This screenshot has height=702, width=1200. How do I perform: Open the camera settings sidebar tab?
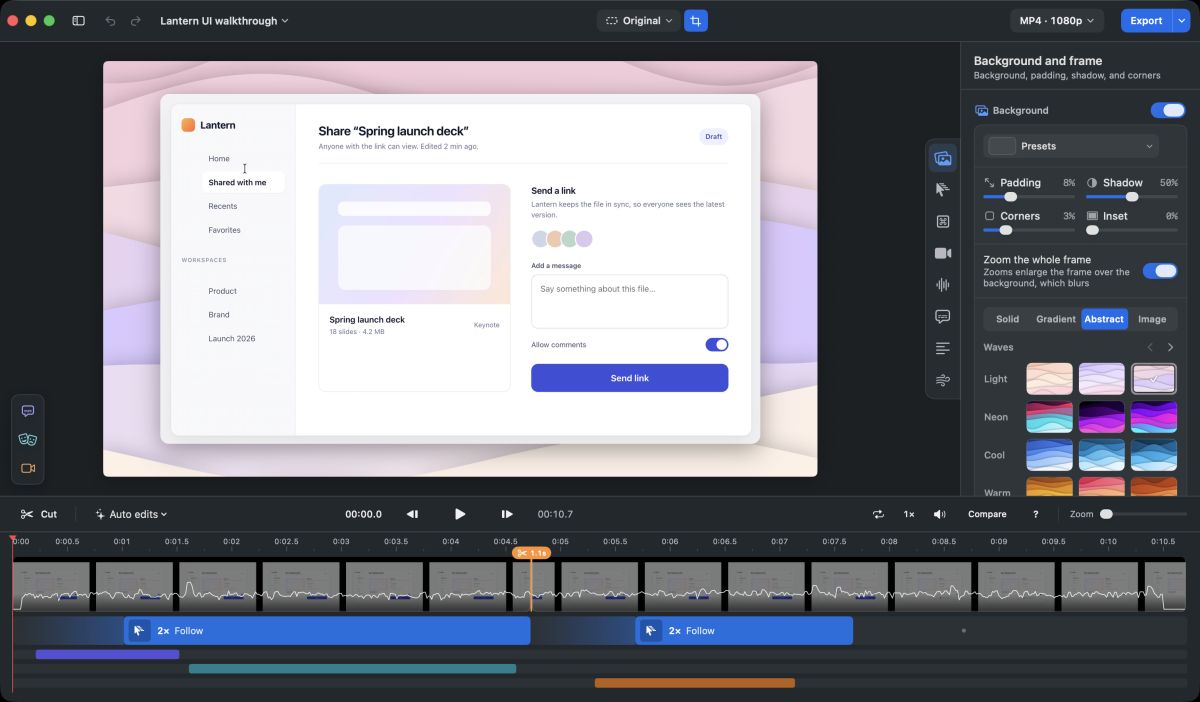(942, 253)
